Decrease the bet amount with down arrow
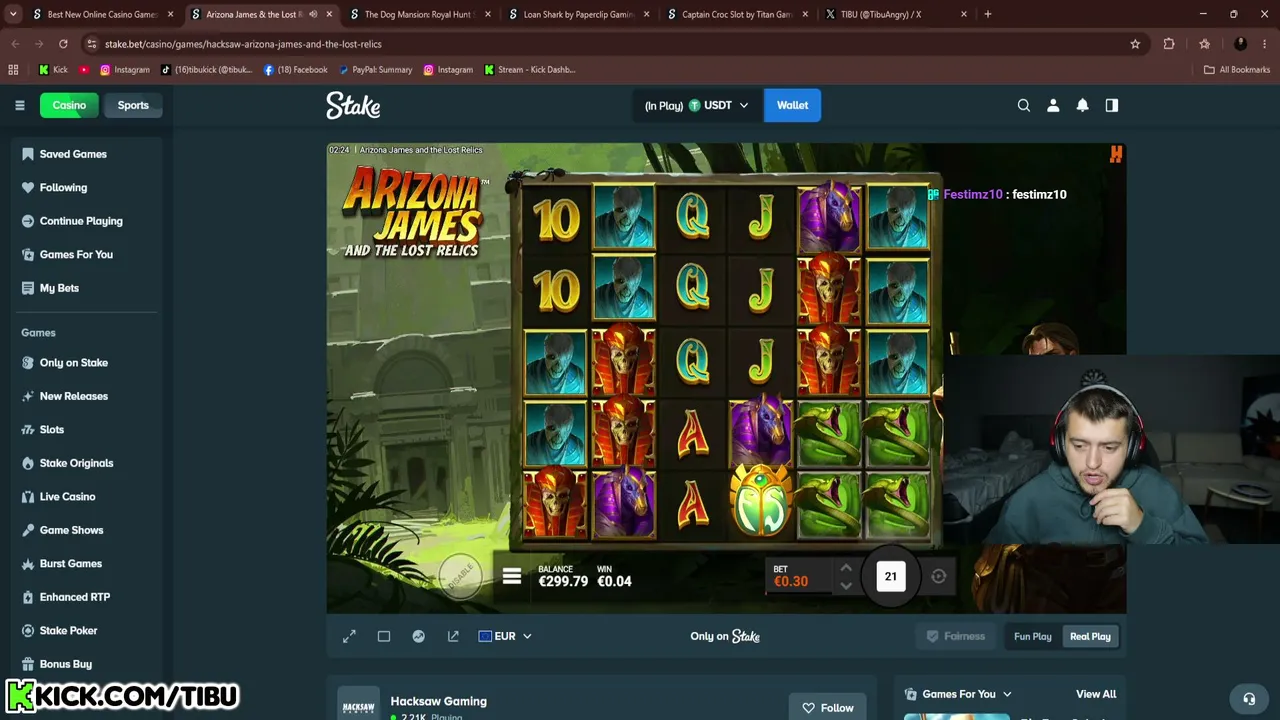 point(845,586)
